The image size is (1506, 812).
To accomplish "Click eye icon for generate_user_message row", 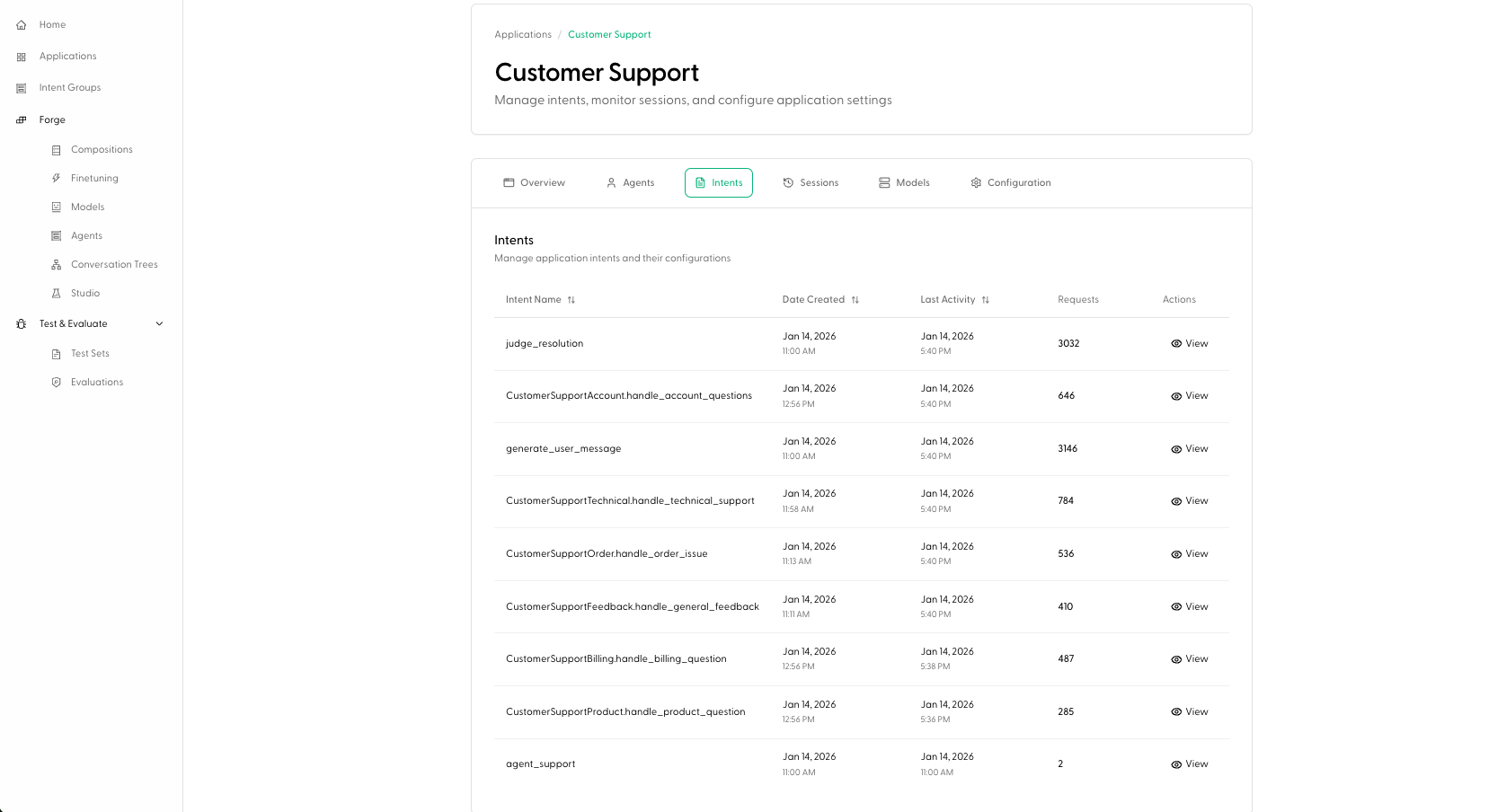I will click(x=1176, y=449).
